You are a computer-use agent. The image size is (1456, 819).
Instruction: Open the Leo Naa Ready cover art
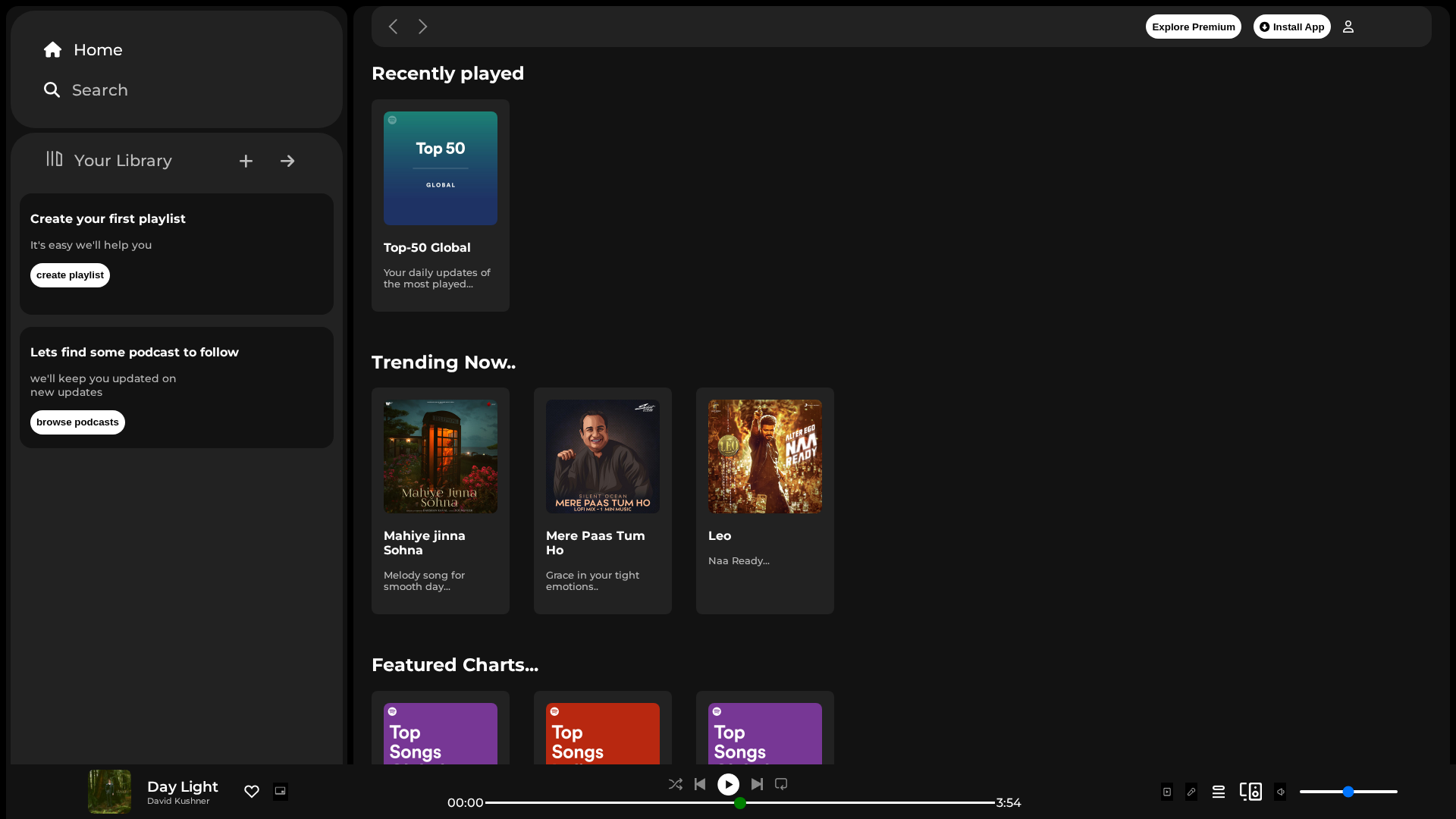(765, 457)
